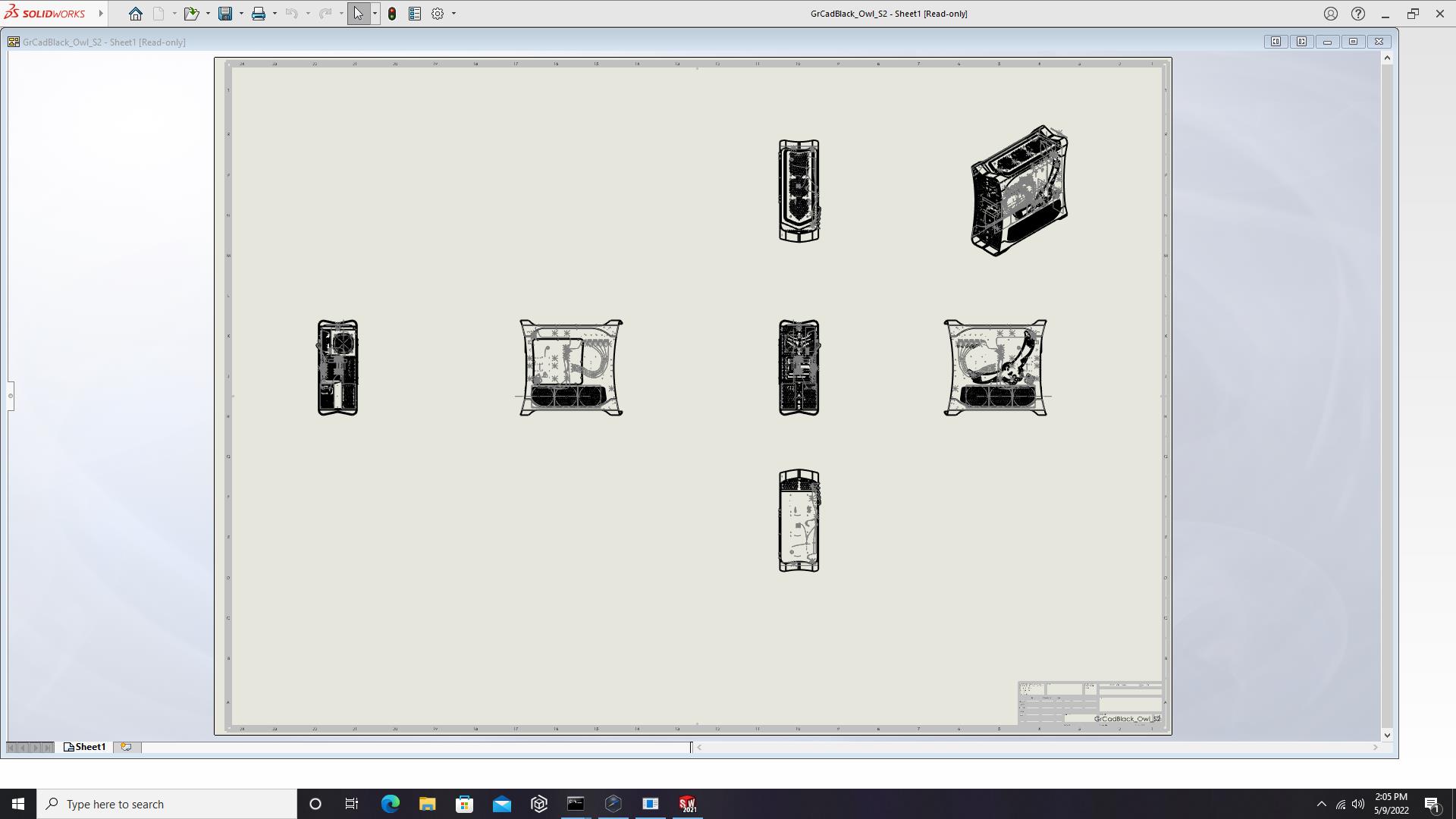Open the Windows Start menu

tap(18, 804)
